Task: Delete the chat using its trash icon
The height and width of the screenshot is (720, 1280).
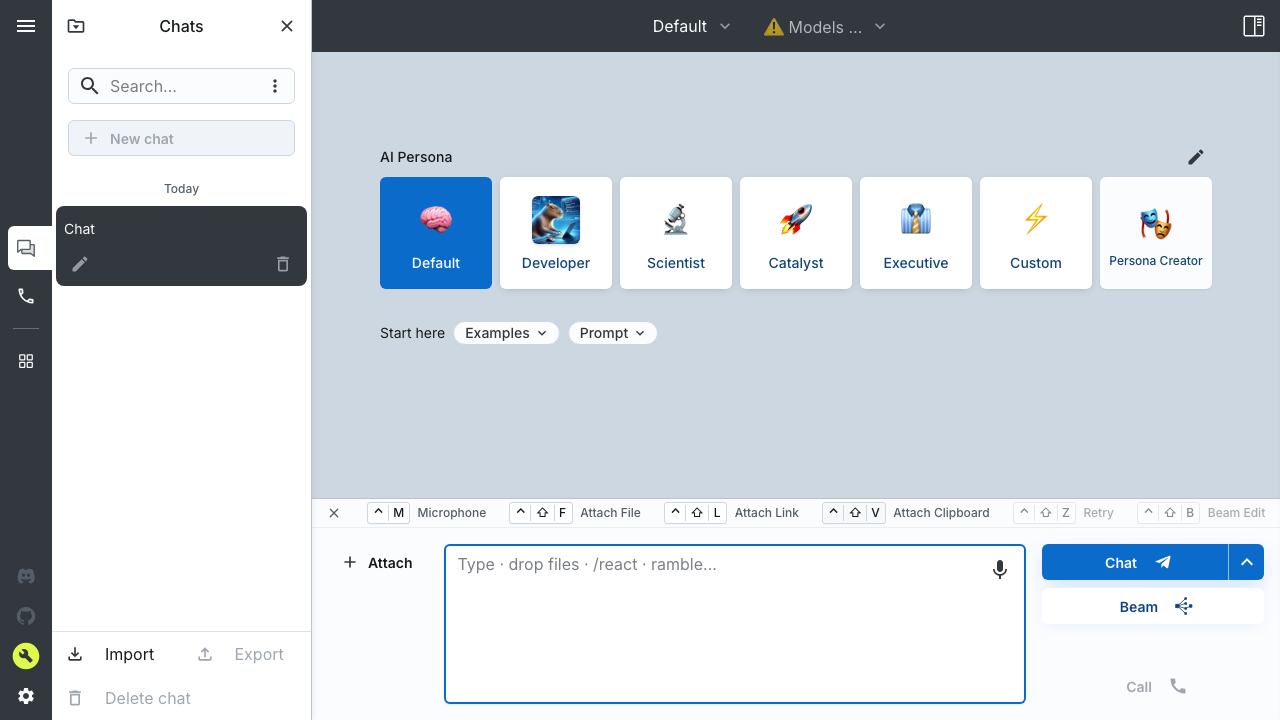Action: coord(283,264)
